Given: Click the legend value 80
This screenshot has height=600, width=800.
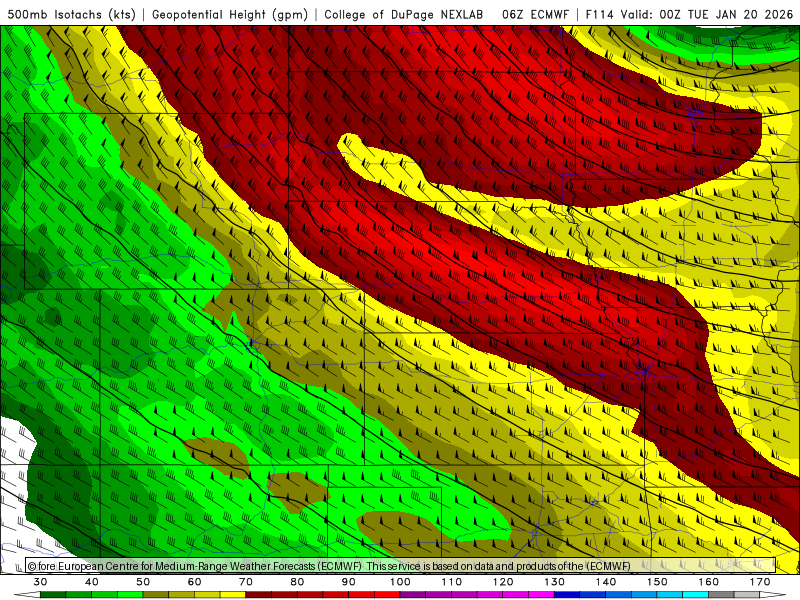Looking at the screenshot, I should [x=297, y=582].
